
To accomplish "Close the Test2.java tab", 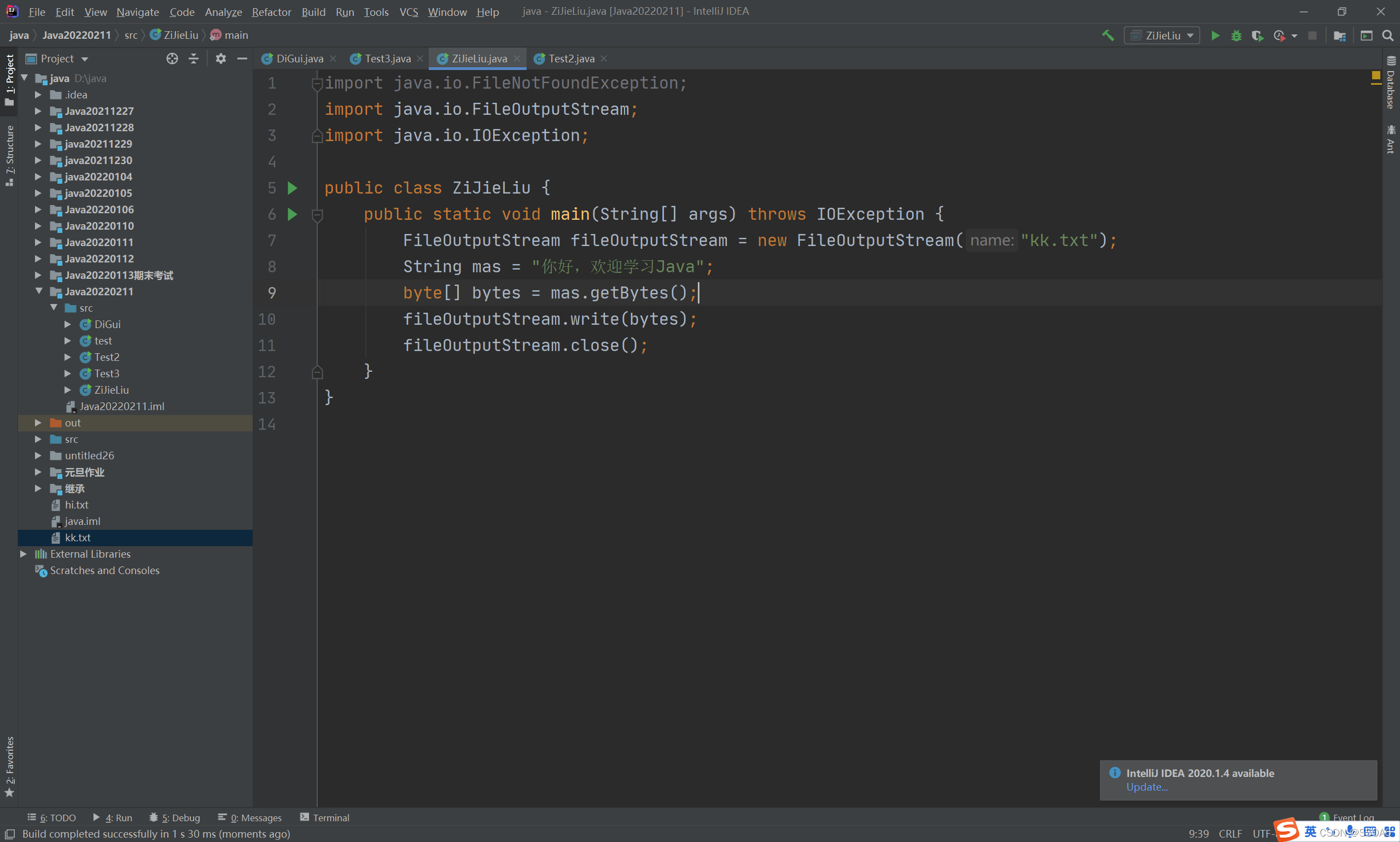I will click(x=604, y=59).
